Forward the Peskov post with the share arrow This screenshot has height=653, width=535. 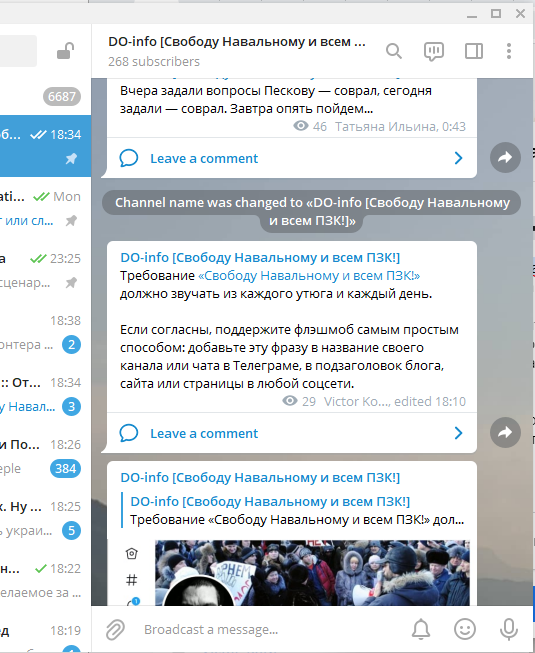tap(505, 157)
